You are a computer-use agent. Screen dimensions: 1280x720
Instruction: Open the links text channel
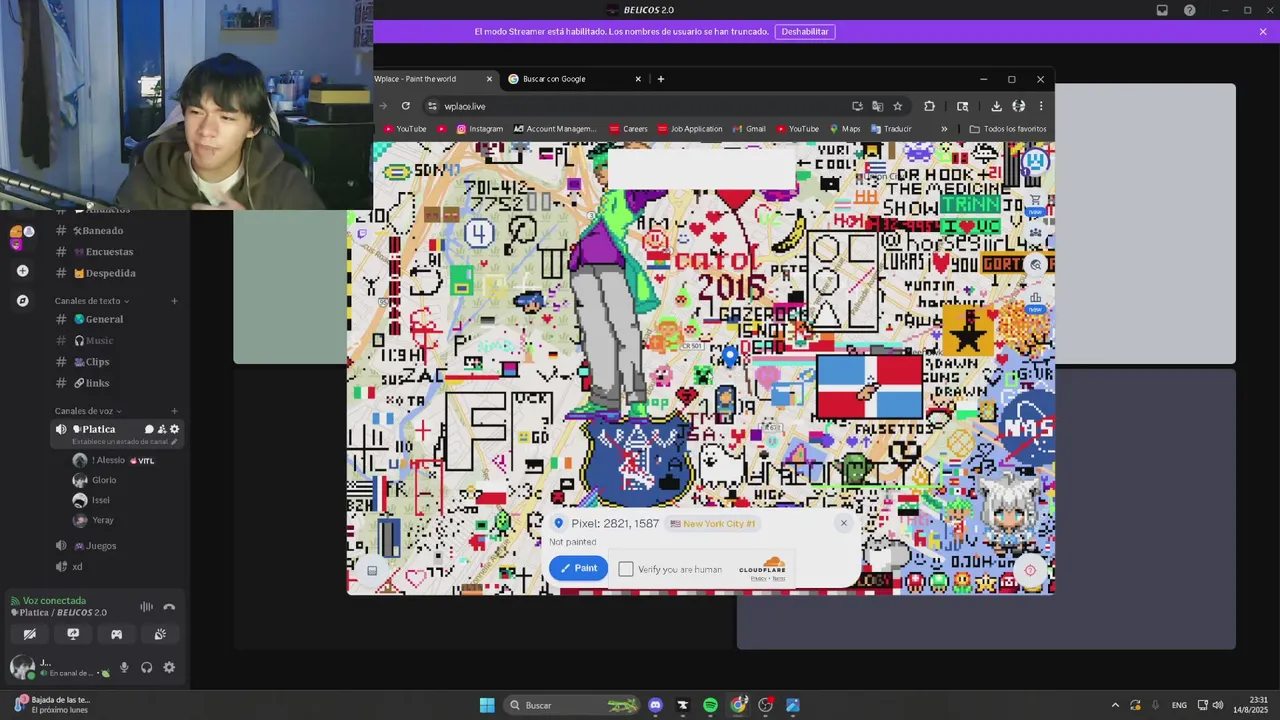pos(118,383)
